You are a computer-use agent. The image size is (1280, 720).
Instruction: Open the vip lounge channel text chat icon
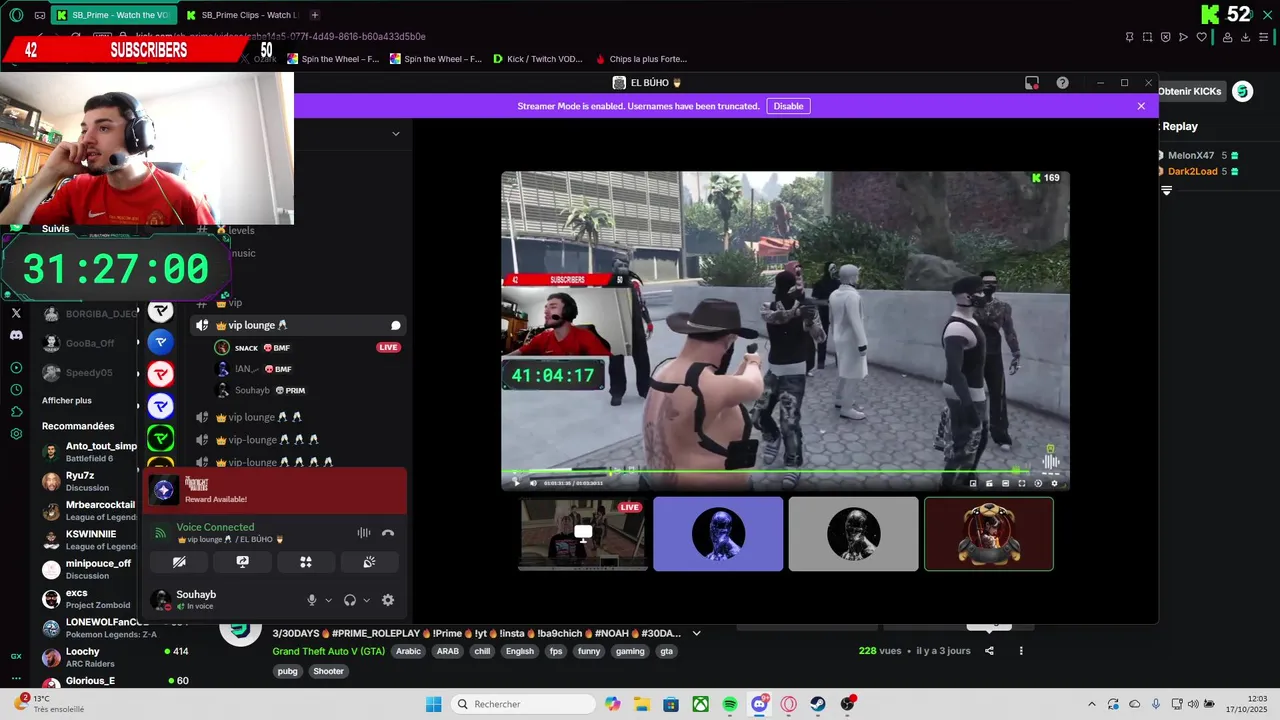(396, 325)
